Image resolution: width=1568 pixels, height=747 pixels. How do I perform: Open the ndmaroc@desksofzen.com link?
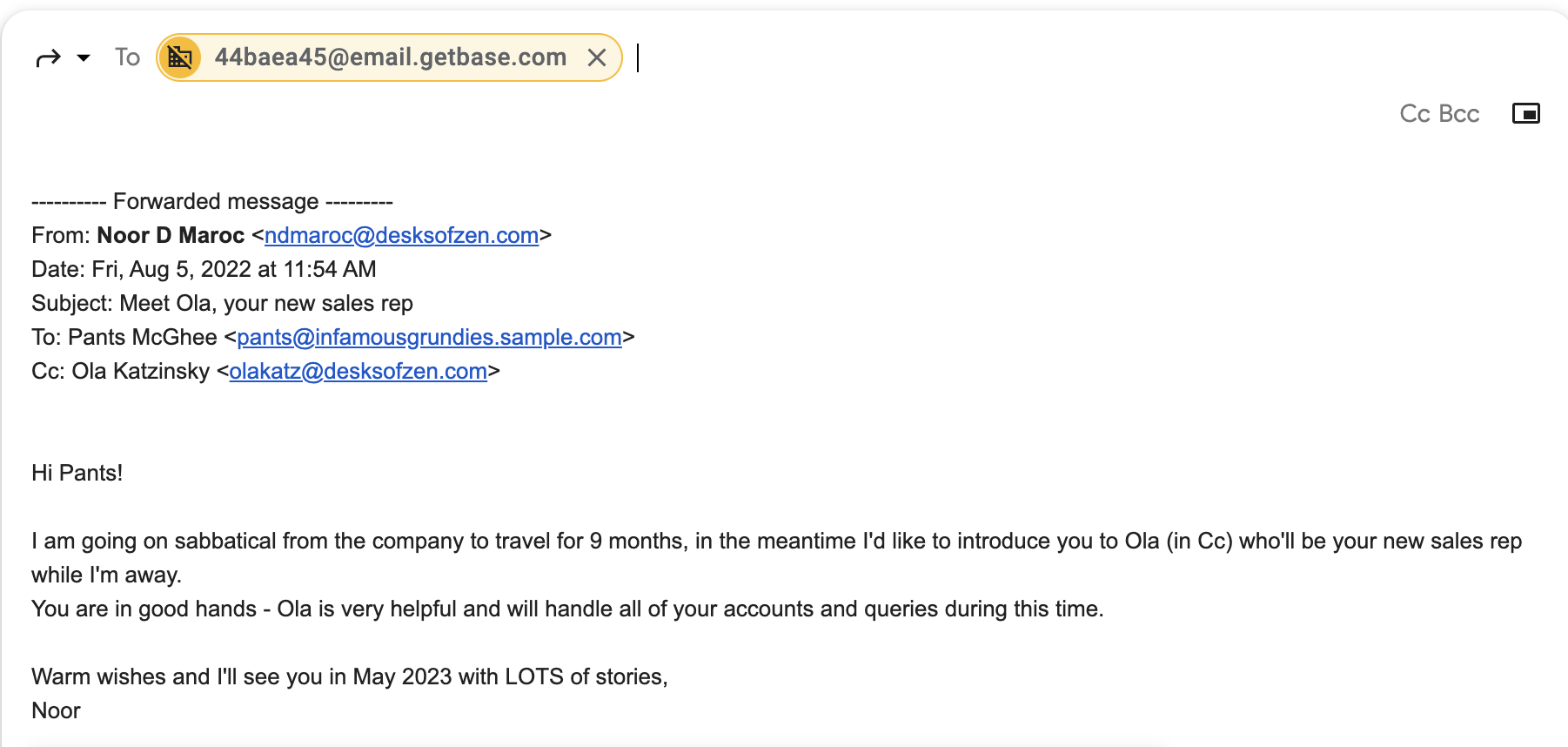[401, 236]
